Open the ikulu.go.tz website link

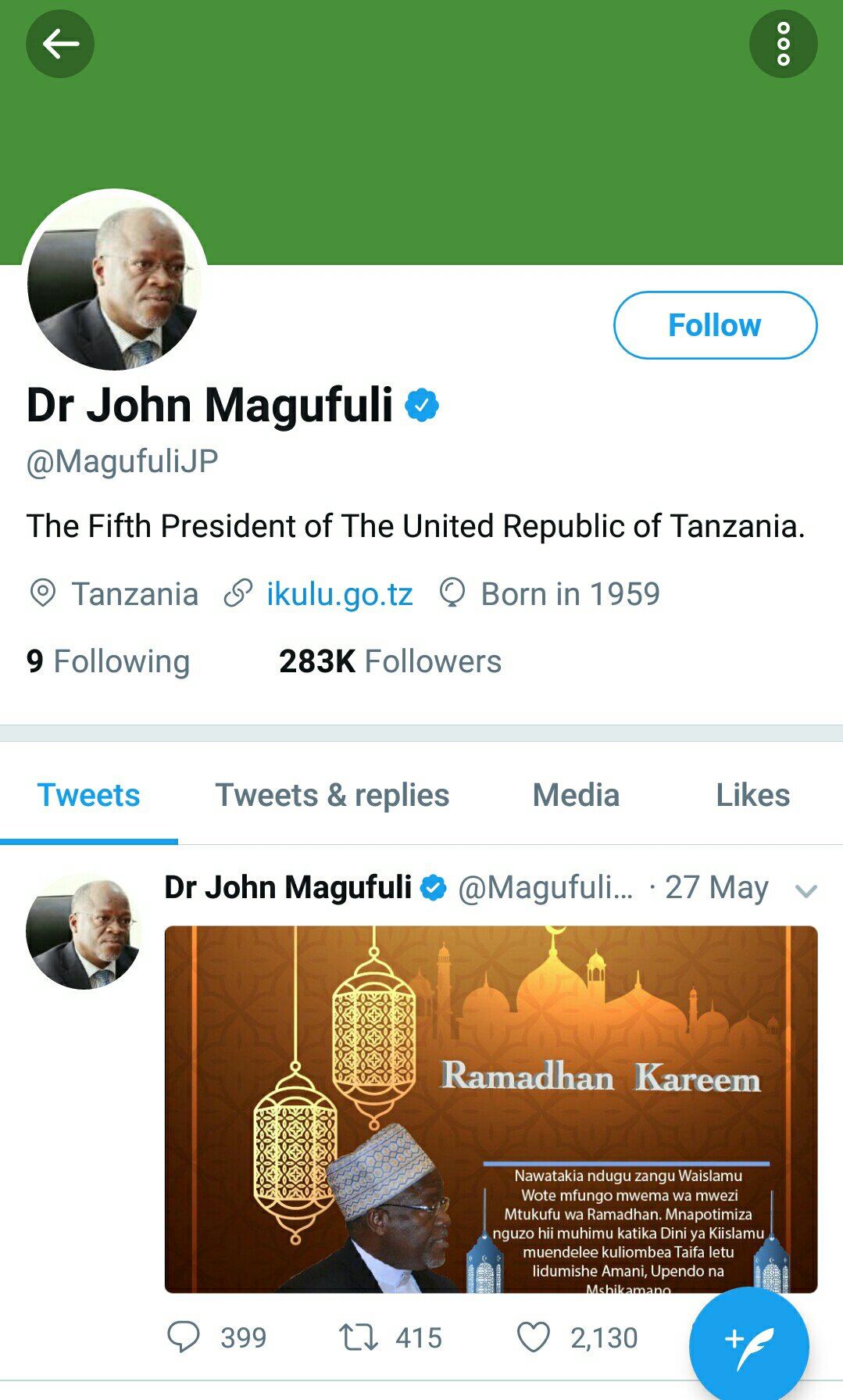click(339, 594)
